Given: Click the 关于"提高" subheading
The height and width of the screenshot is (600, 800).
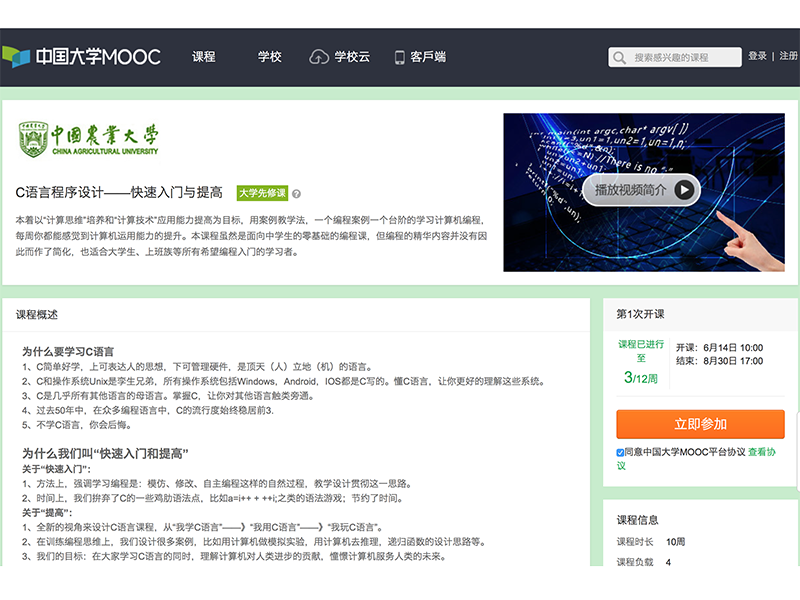Looking at the screenshot, I should point(47,513).
